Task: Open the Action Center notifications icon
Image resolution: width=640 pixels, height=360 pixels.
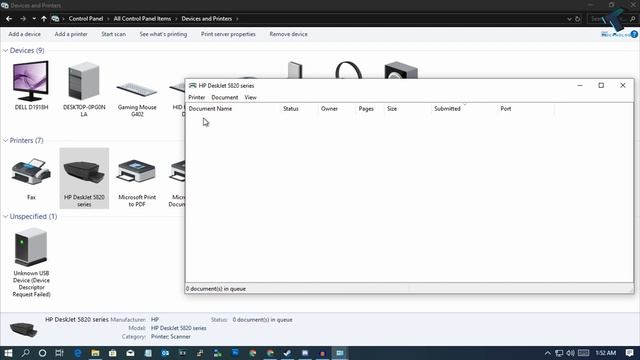Action: pyautogui.click(x=629, y=353)
